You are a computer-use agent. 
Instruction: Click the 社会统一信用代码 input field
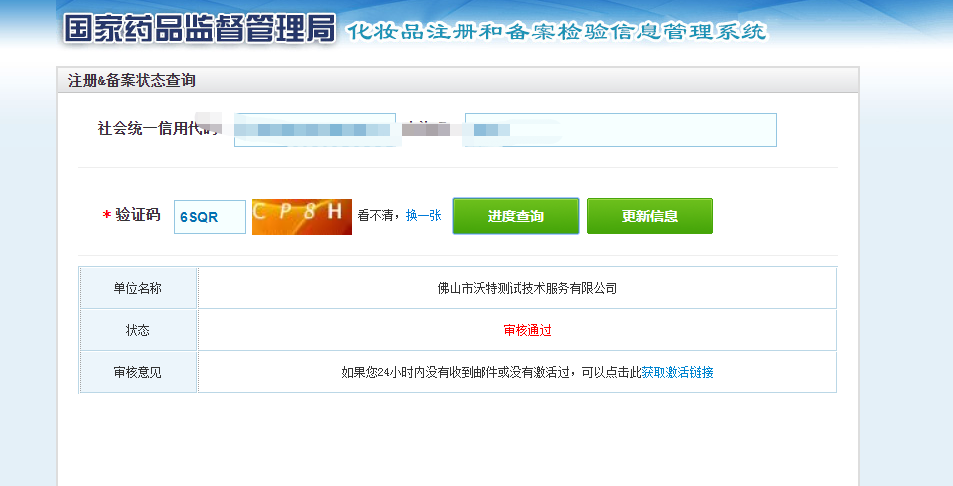point(314,130)
